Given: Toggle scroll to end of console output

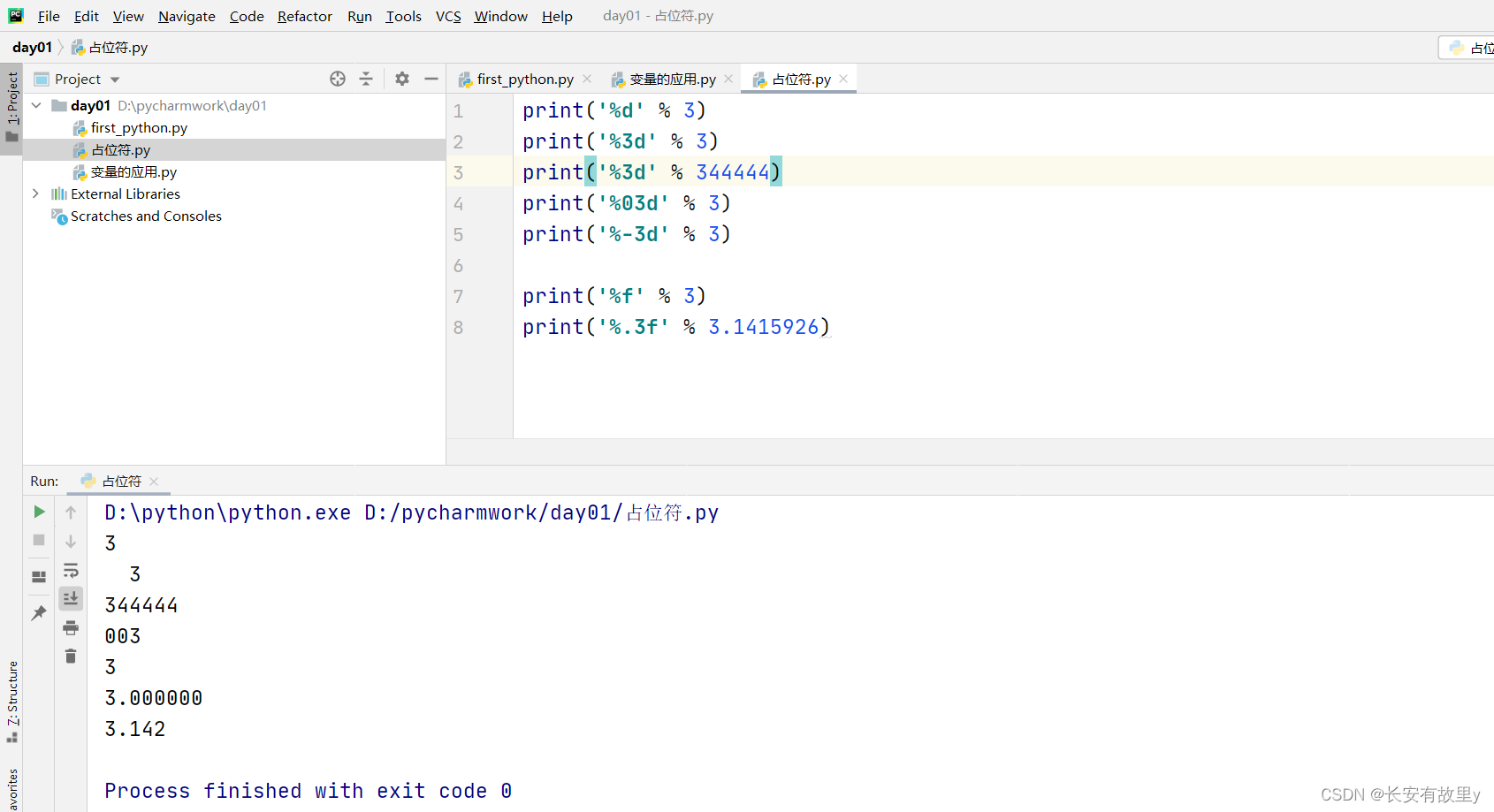Looking at the screenshot, I should [x=71, y=598].
